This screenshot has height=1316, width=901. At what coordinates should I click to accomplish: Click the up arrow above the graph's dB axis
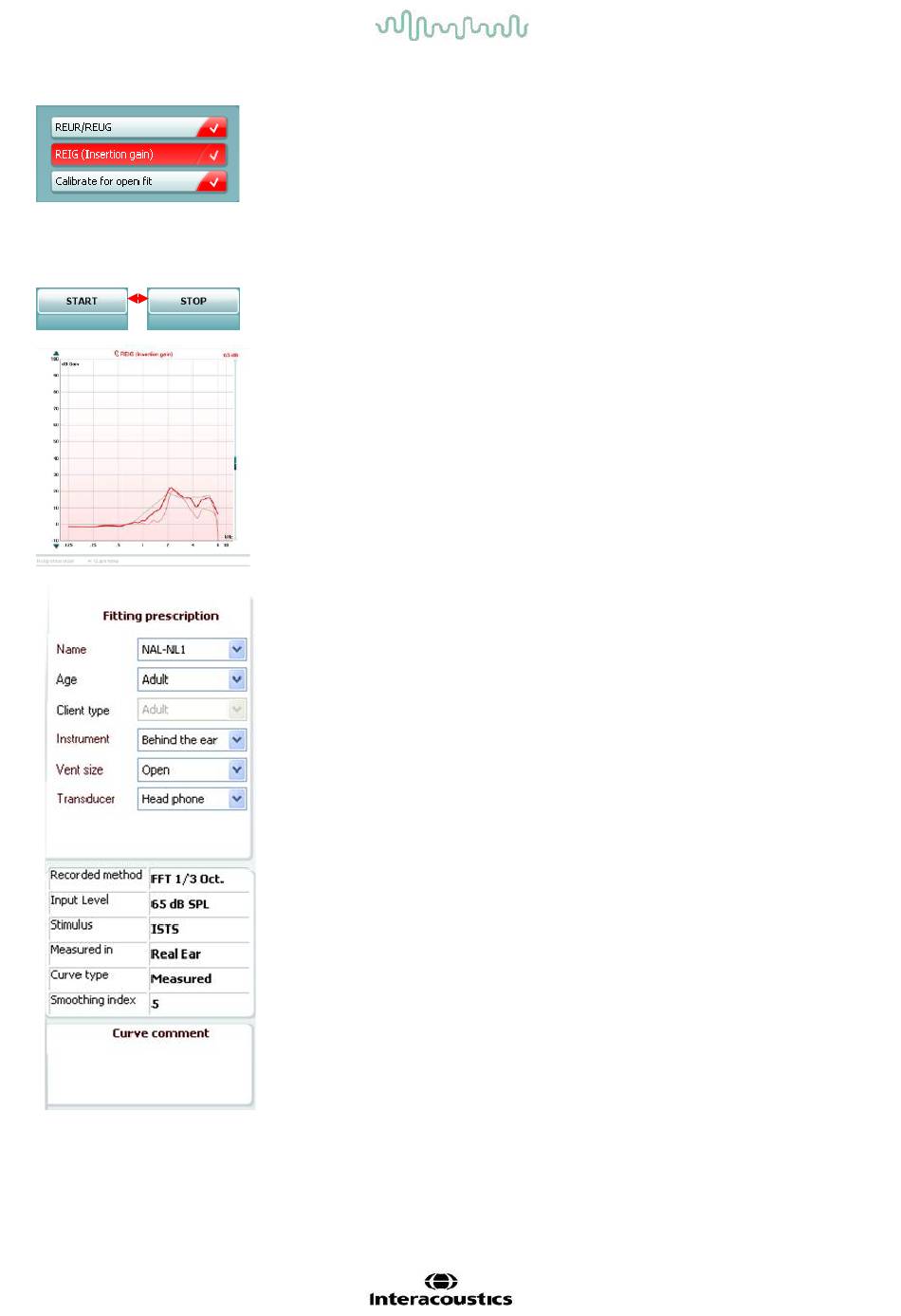click(x=55, y=353)
